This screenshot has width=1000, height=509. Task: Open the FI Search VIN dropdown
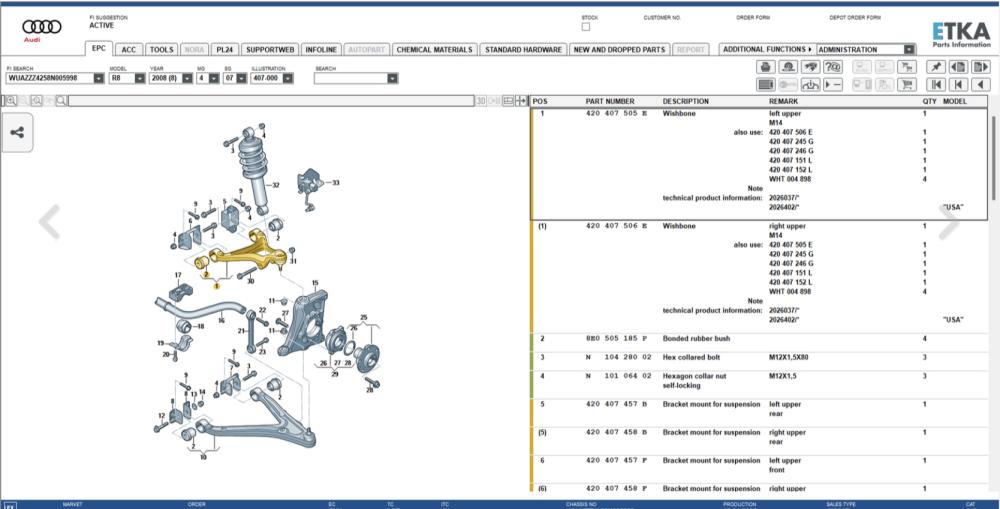click(99, 78)
